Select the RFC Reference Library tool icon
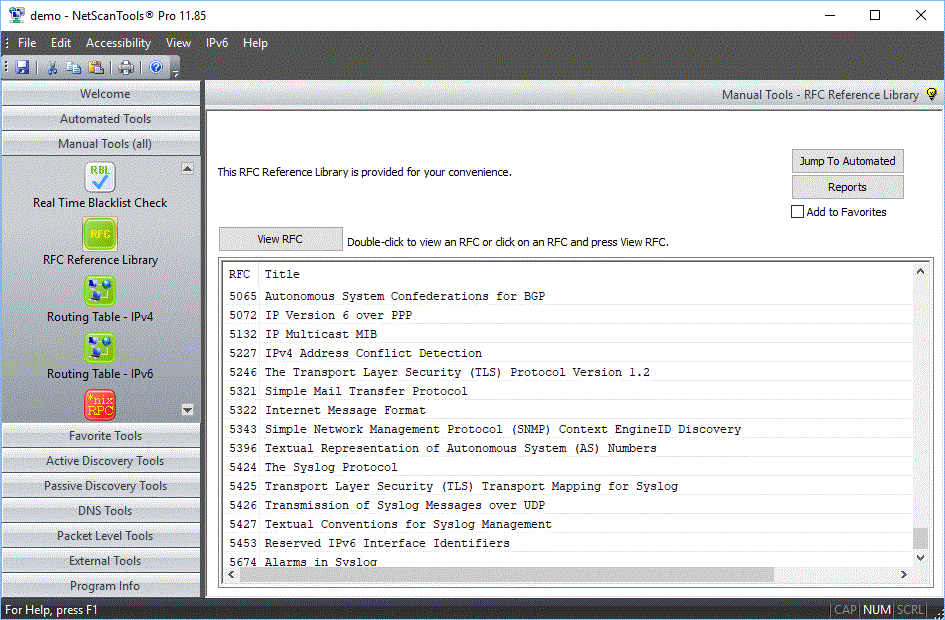The width and height of the screenshot is (945, 620). [x=100, y=234]
